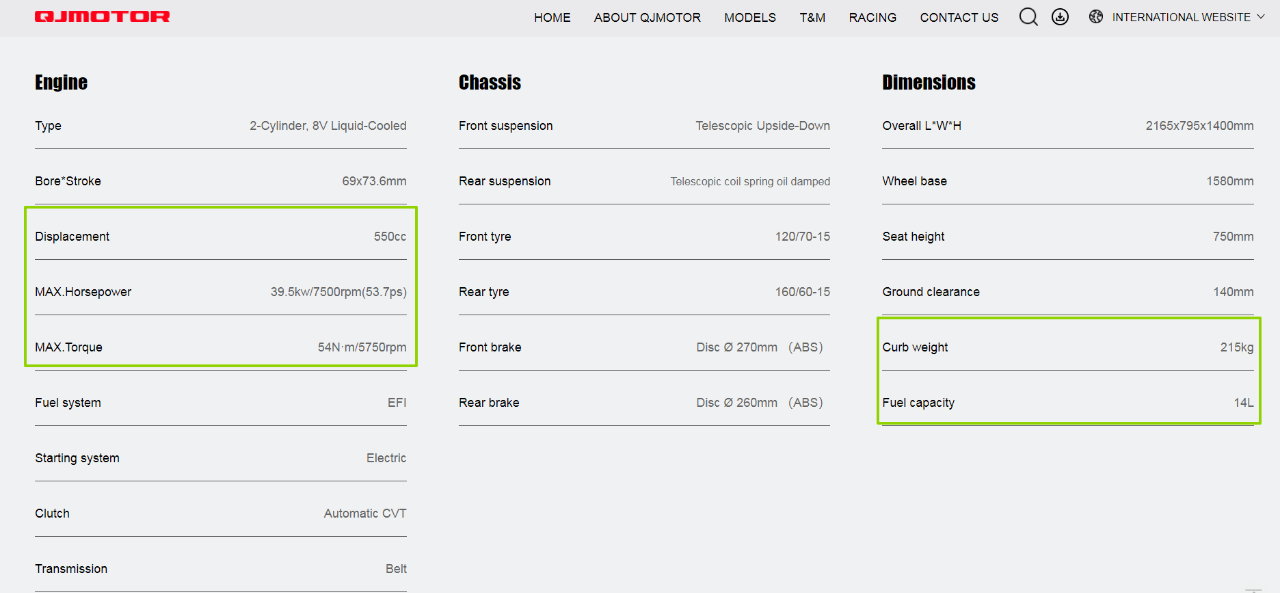This screenshot has height=593, width=1280.
Task: Click the Dimensions section heading
Action: click(x=929, y=82)
